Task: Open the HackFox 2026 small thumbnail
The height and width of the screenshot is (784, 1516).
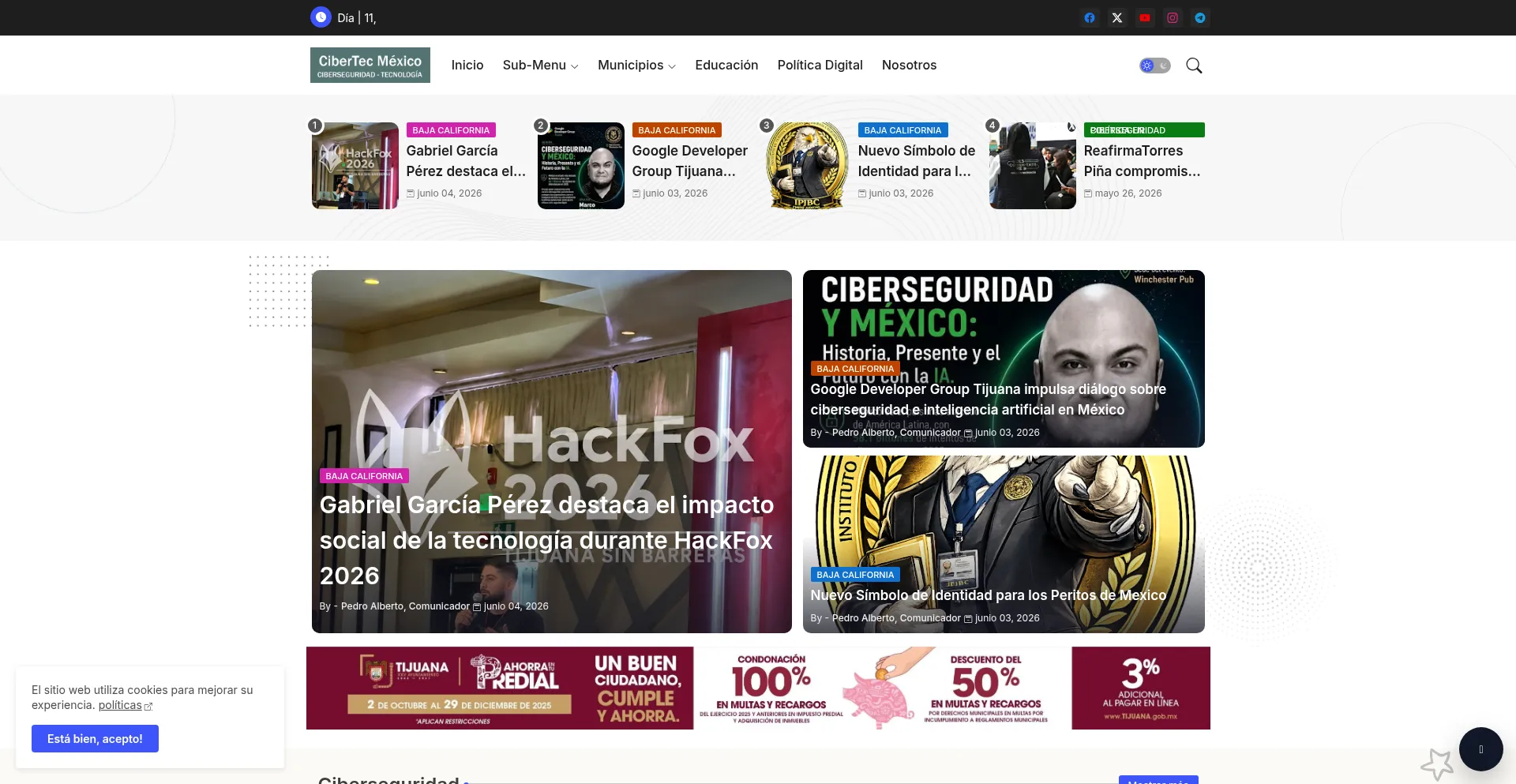Action: 355,166
